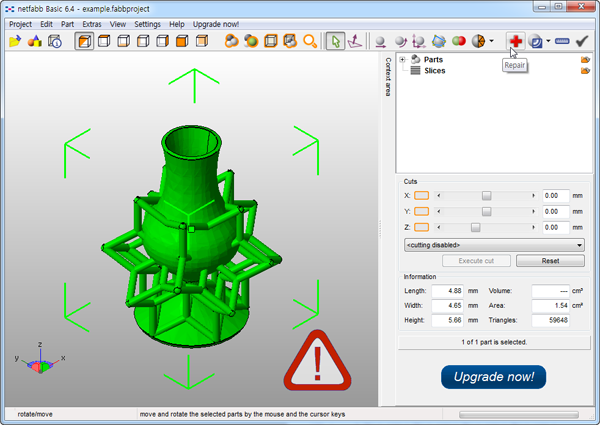Zoom to selected parts with the green sphere icon

251,41
